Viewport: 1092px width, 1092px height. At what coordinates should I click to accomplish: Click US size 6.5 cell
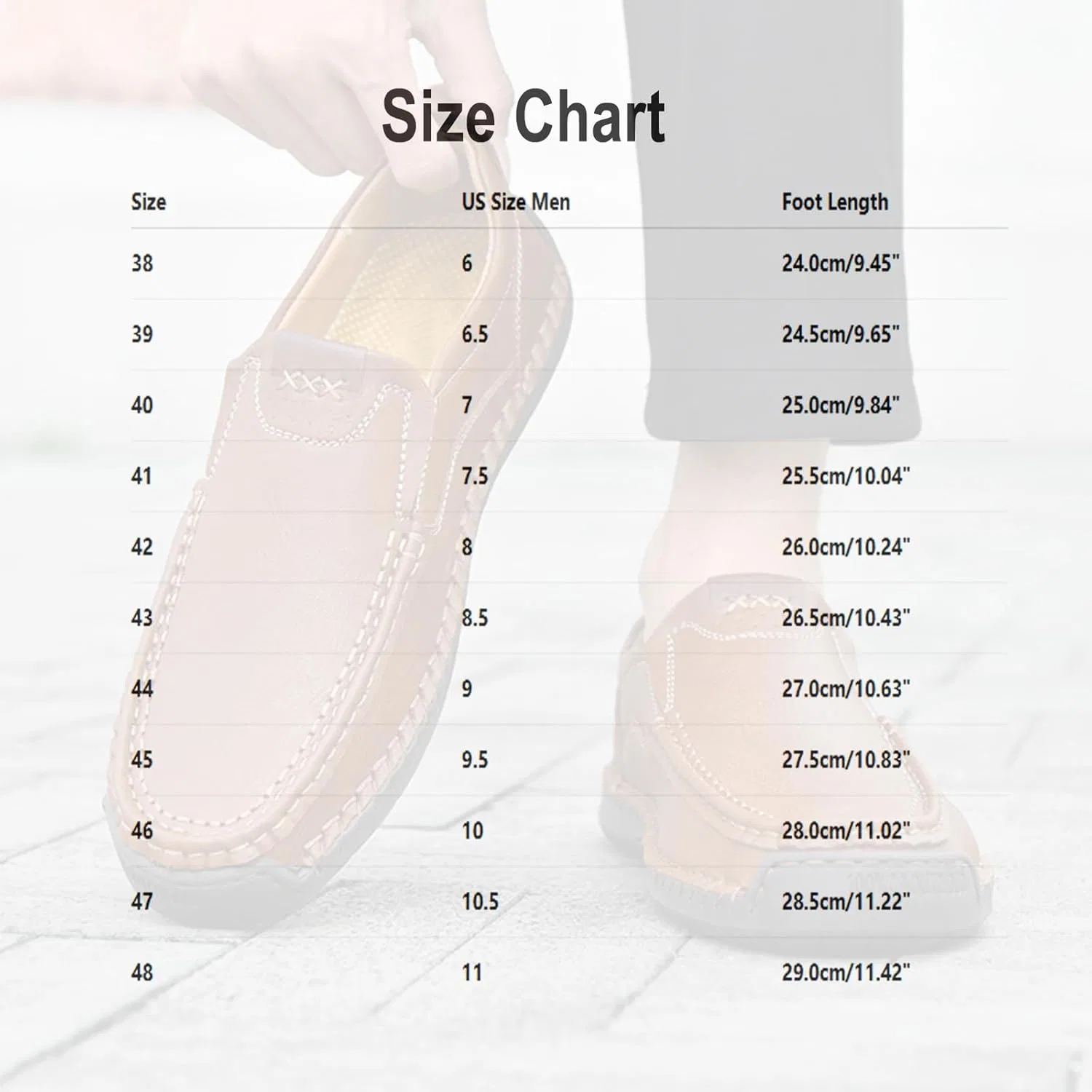point(475,334)
